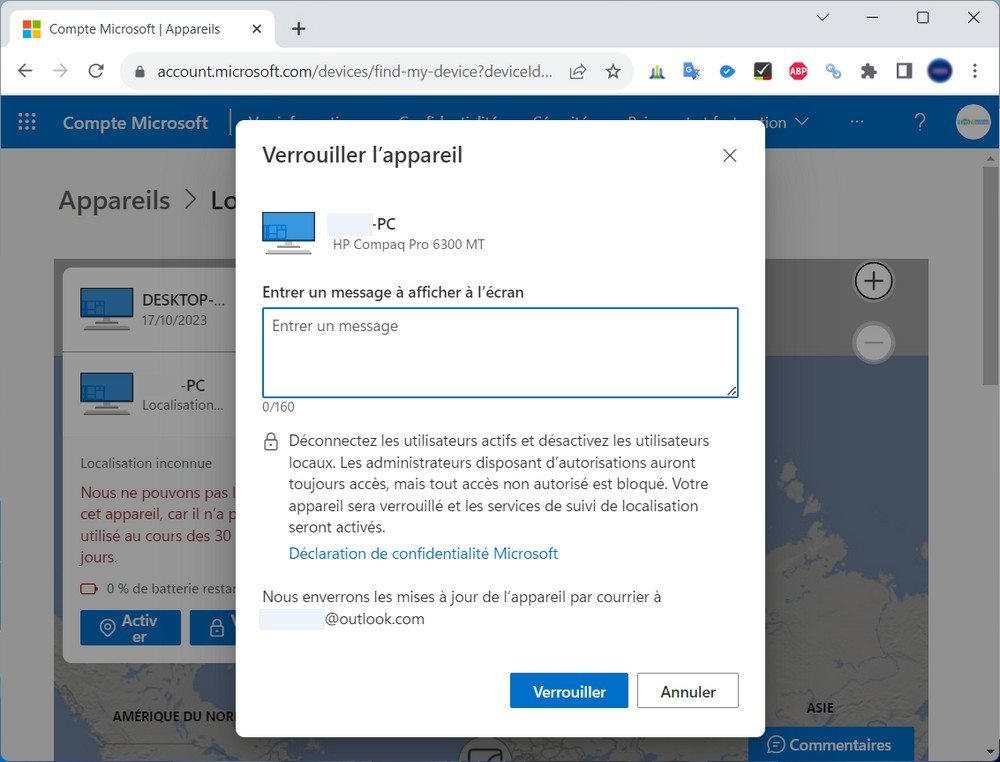Open the tab search dropdown

pos(823,18)
